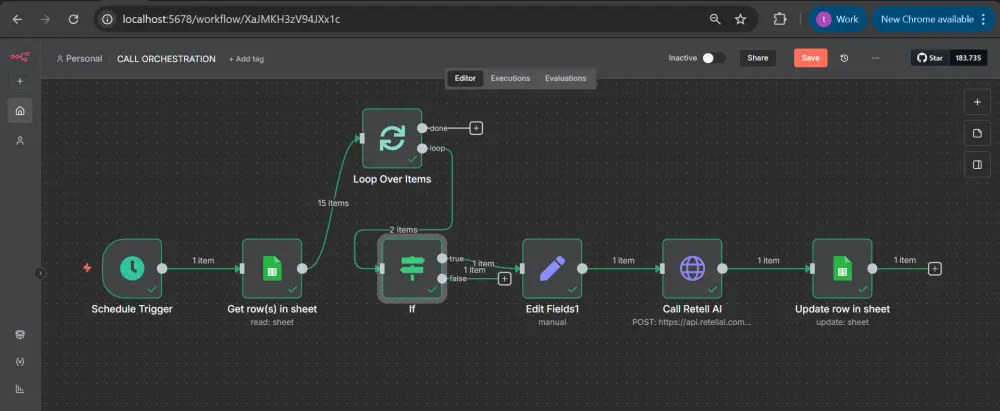This screenshot has width=1000, height=411.
Task: Go to home overview in sidebar
Action: (20, 111)
